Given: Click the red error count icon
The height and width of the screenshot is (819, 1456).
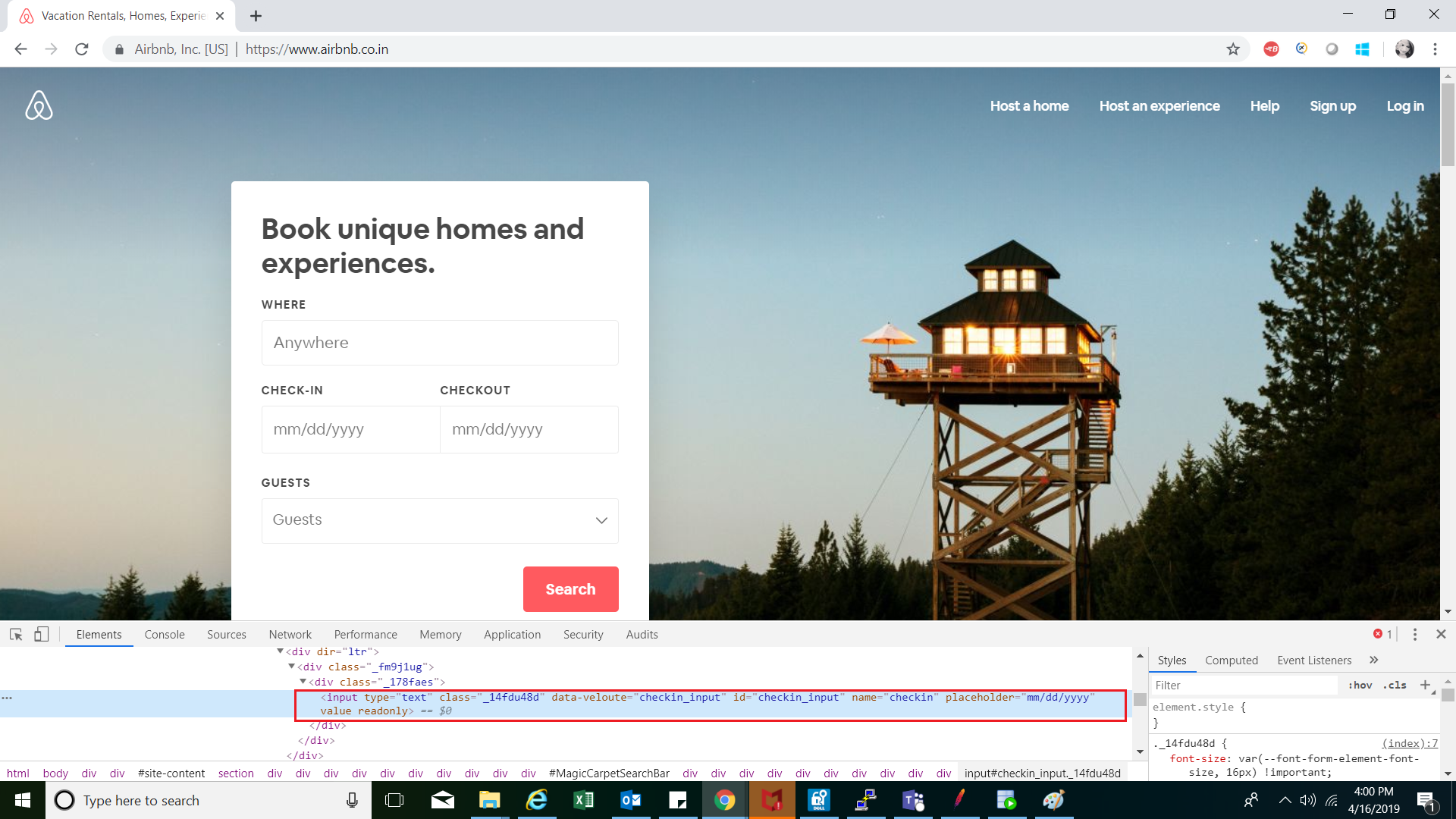Looking at the screenshot, I should click(1378, 634).
